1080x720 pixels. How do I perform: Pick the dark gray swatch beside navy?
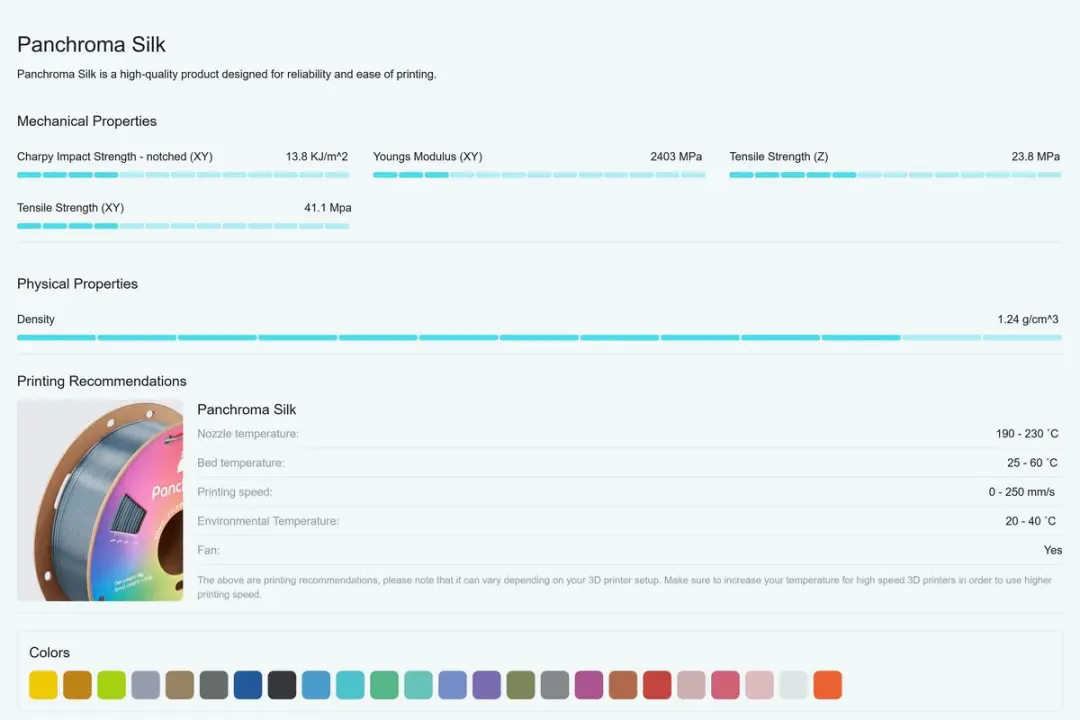click(x=214, y=685)
